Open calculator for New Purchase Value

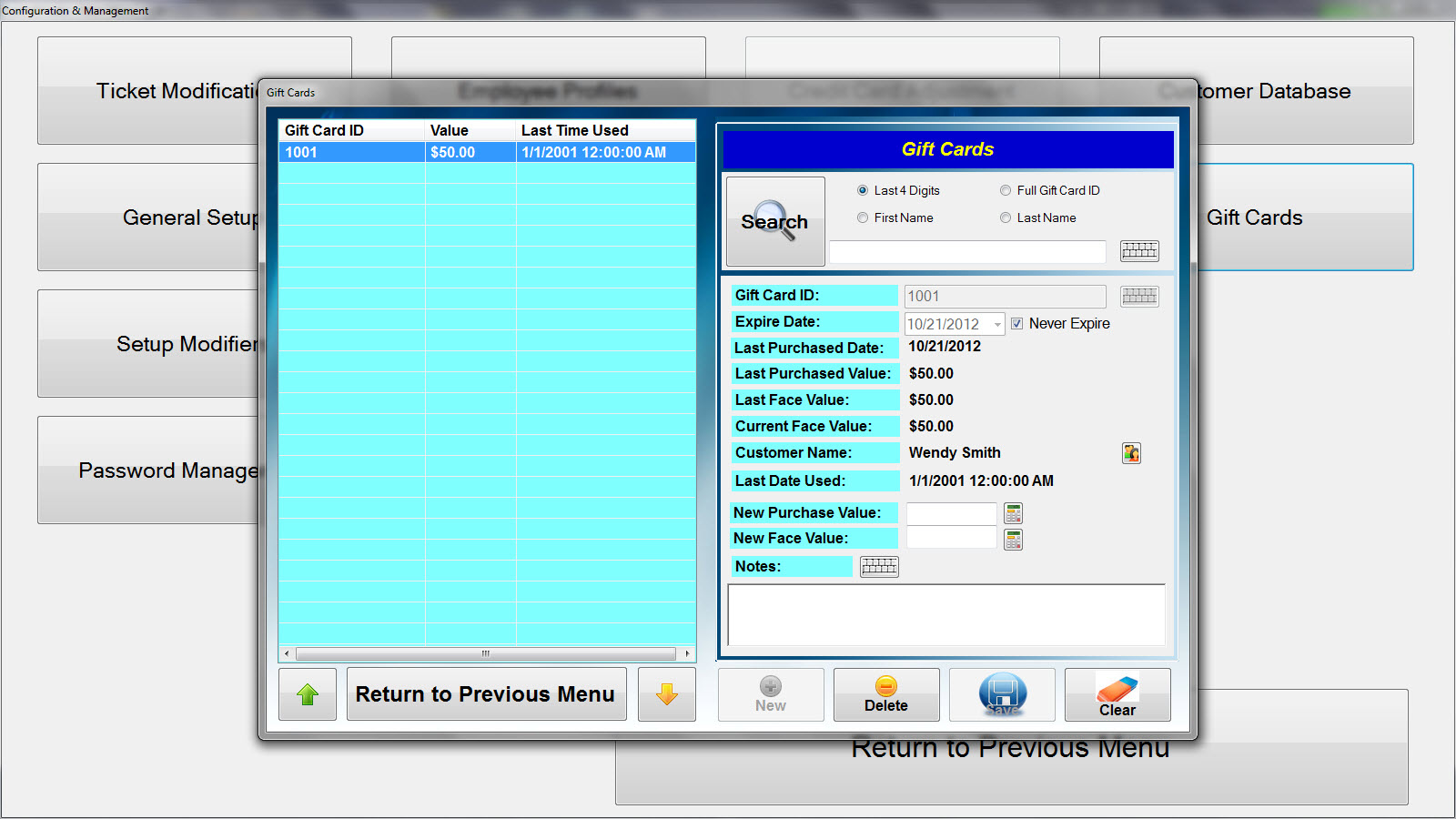click(1013, 513)
